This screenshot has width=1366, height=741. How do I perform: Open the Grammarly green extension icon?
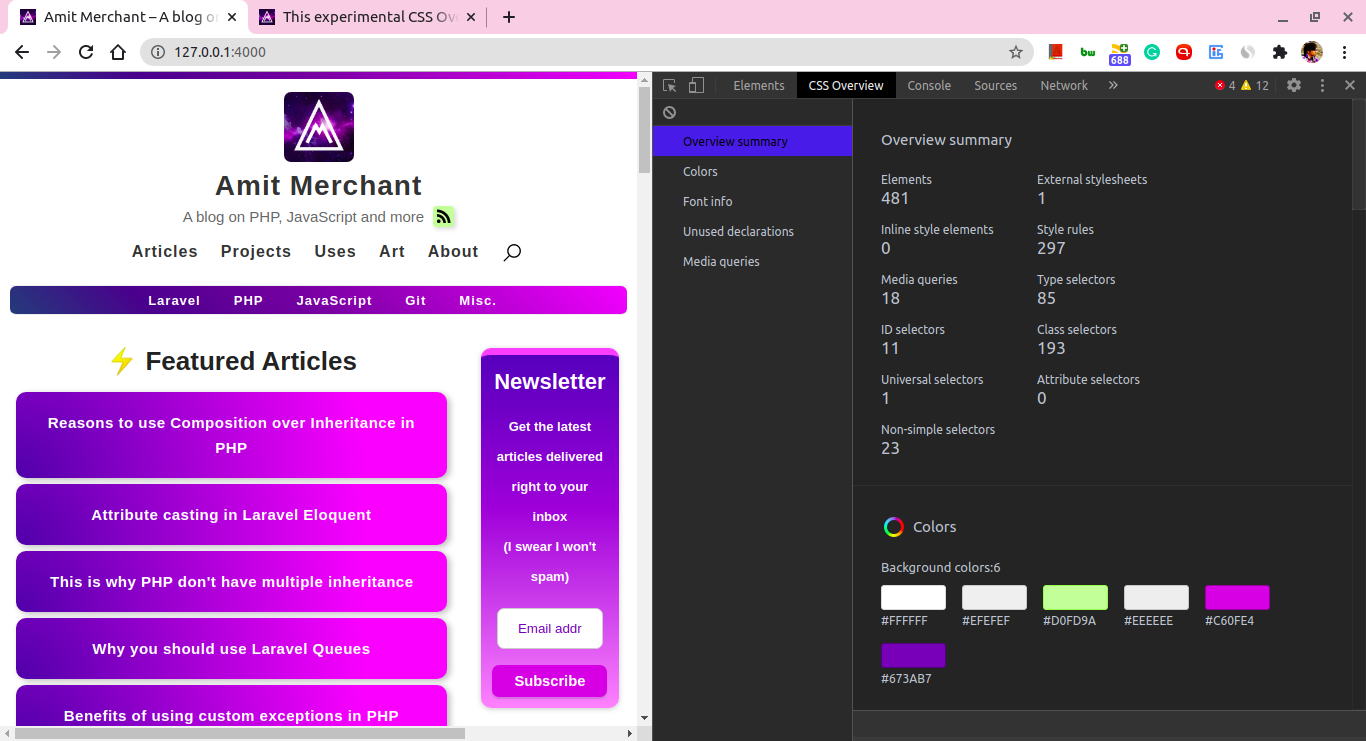tap(1152, 52)
